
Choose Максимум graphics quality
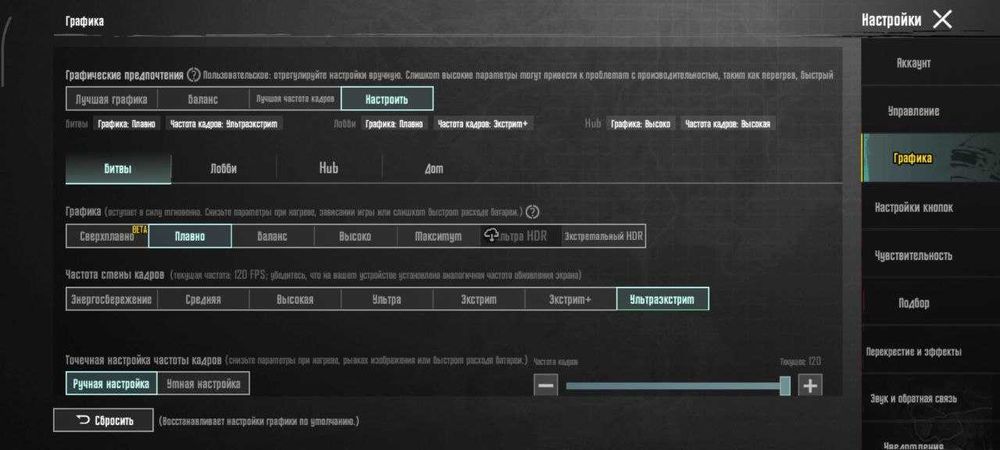pos(438,236)
